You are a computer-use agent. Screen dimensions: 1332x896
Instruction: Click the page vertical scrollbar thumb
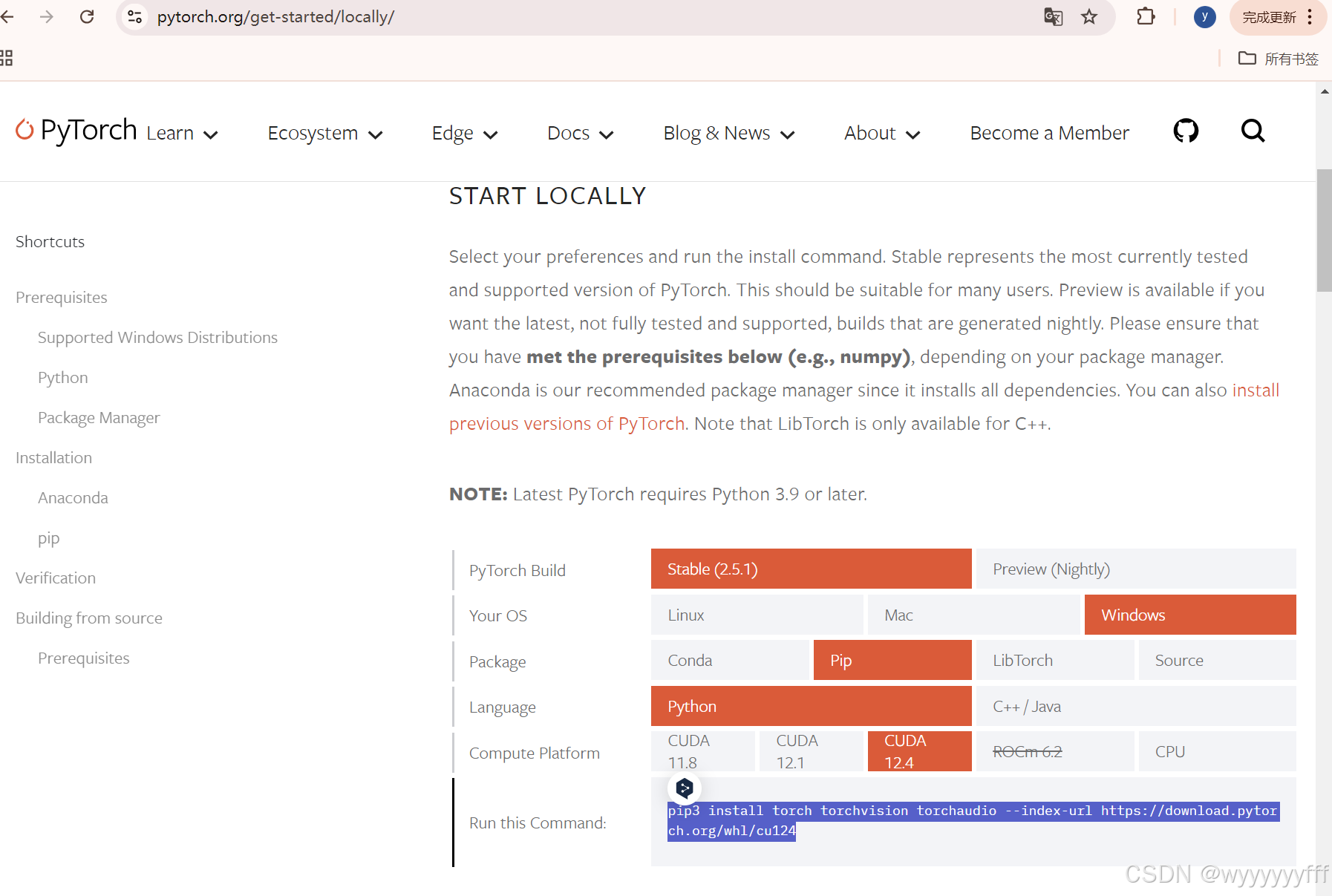click(x=1324, y=230)
